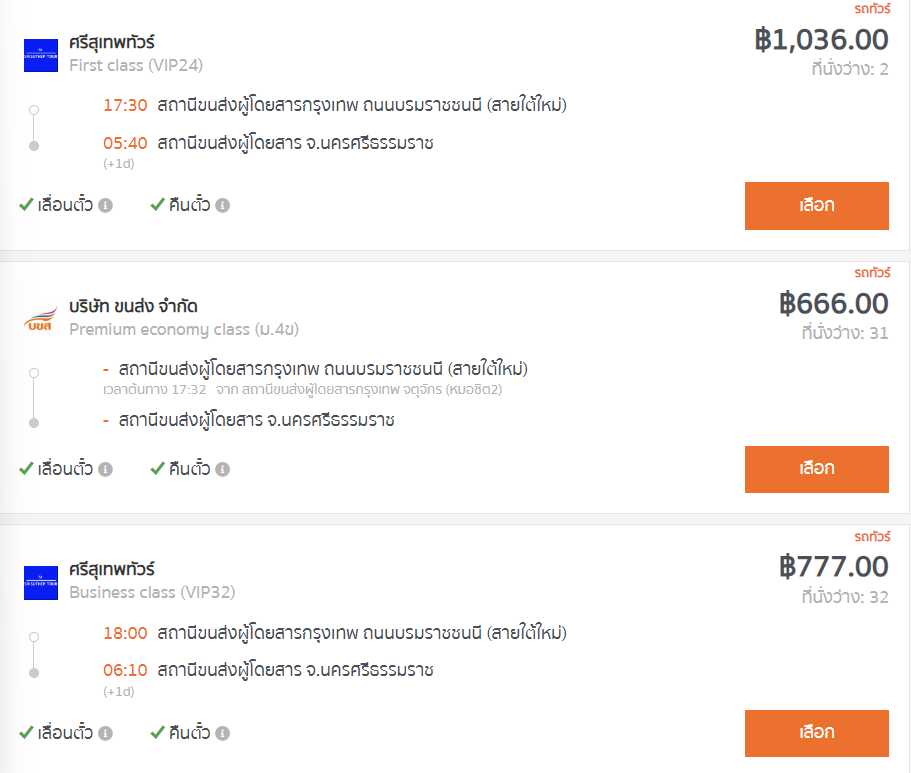Image resolution: width=911 pixels, height=773 pixels.
Task: Click the รถทัวร์ label above ฿1,036.00
Action: tap(872, 9)
